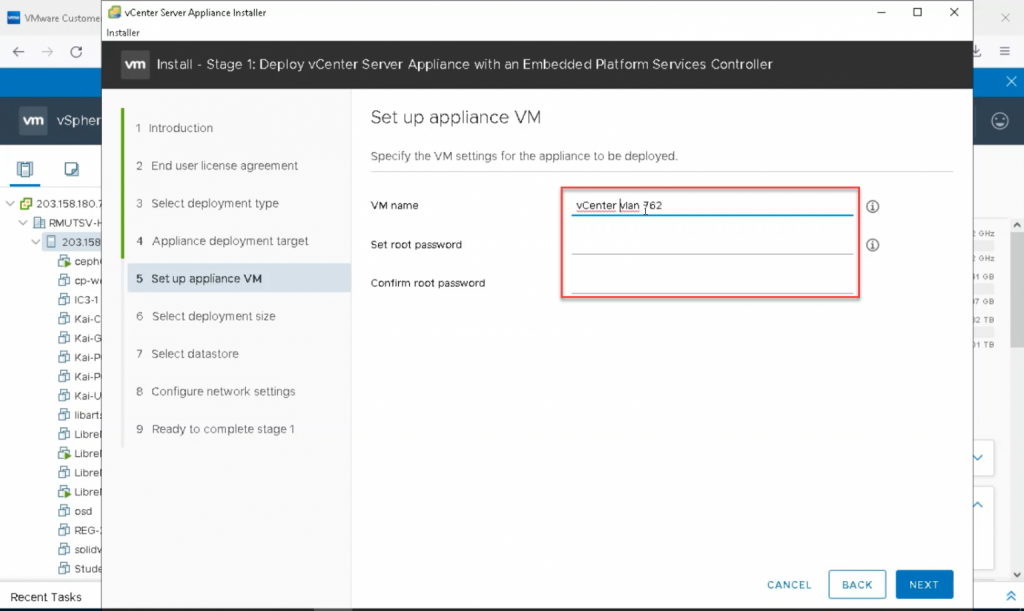Click the vm logo in the installer header

pos(135,63)
